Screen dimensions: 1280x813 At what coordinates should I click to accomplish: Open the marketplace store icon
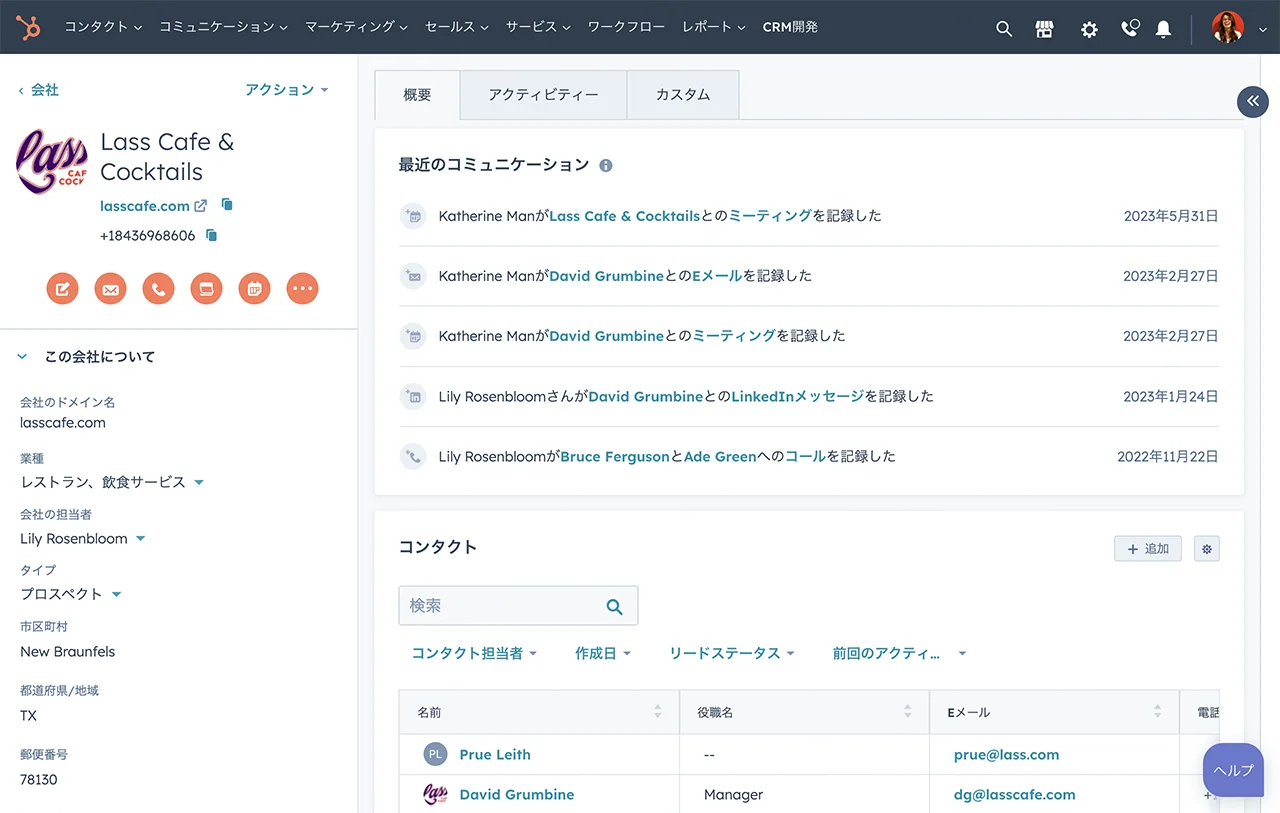[x=1045, y=28]
